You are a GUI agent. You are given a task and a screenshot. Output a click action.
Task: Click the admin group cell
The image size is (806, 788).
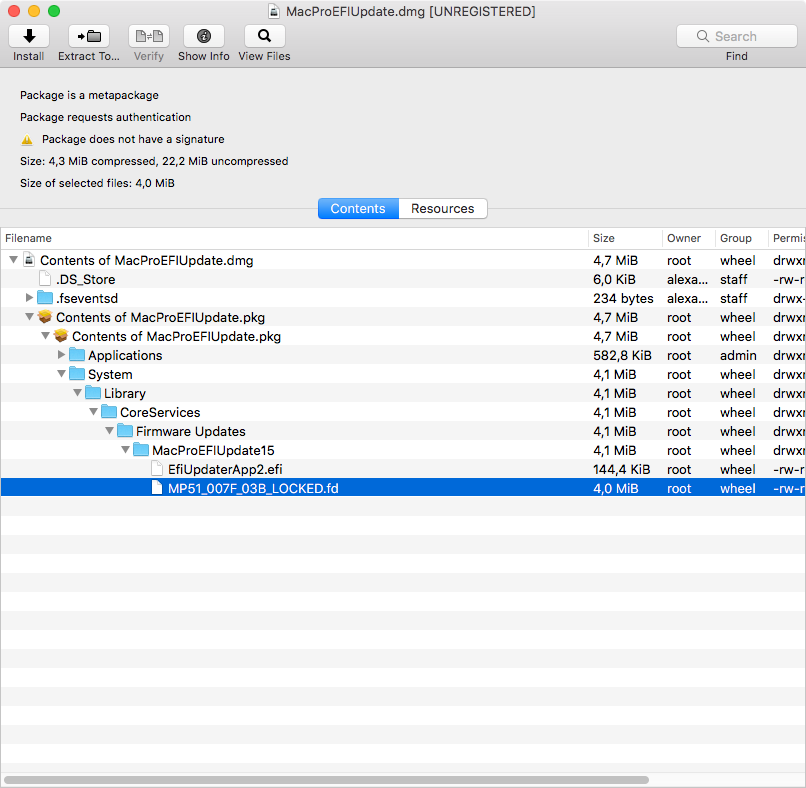(738, 356)
